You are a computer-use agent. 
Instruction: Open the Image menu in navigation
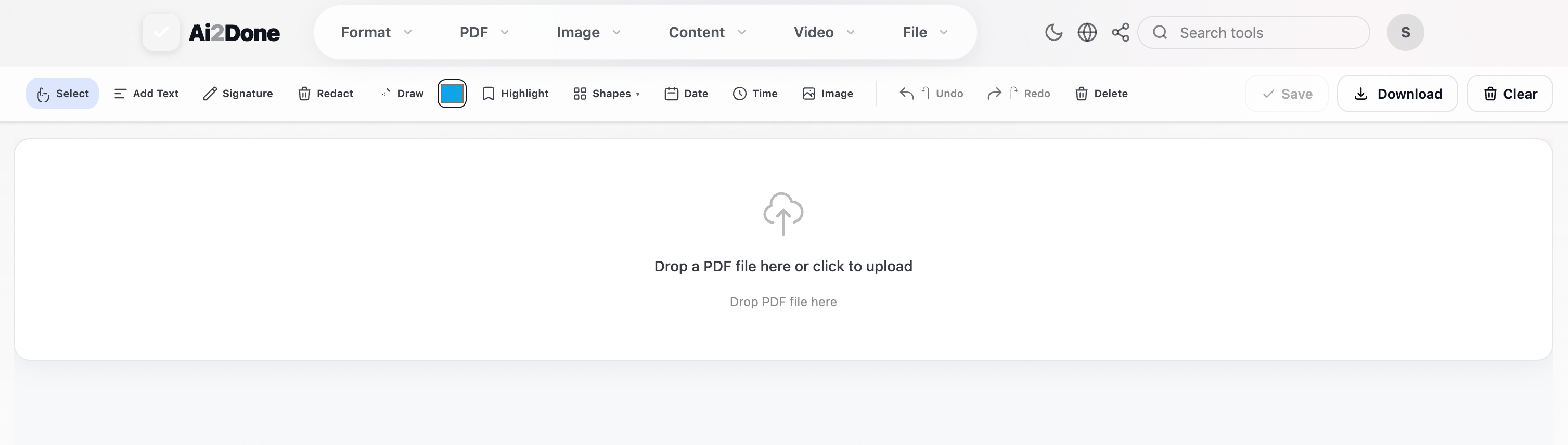click(588, 32)
